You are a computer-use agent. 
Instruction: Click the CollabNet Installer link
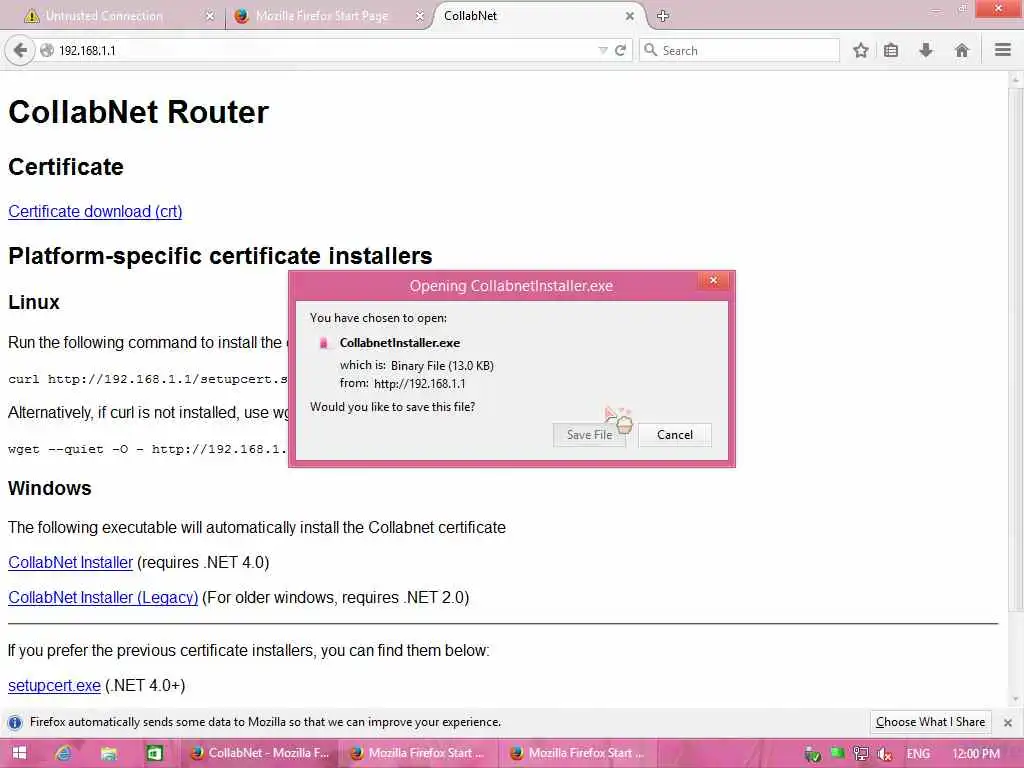[x=71, y=562]
